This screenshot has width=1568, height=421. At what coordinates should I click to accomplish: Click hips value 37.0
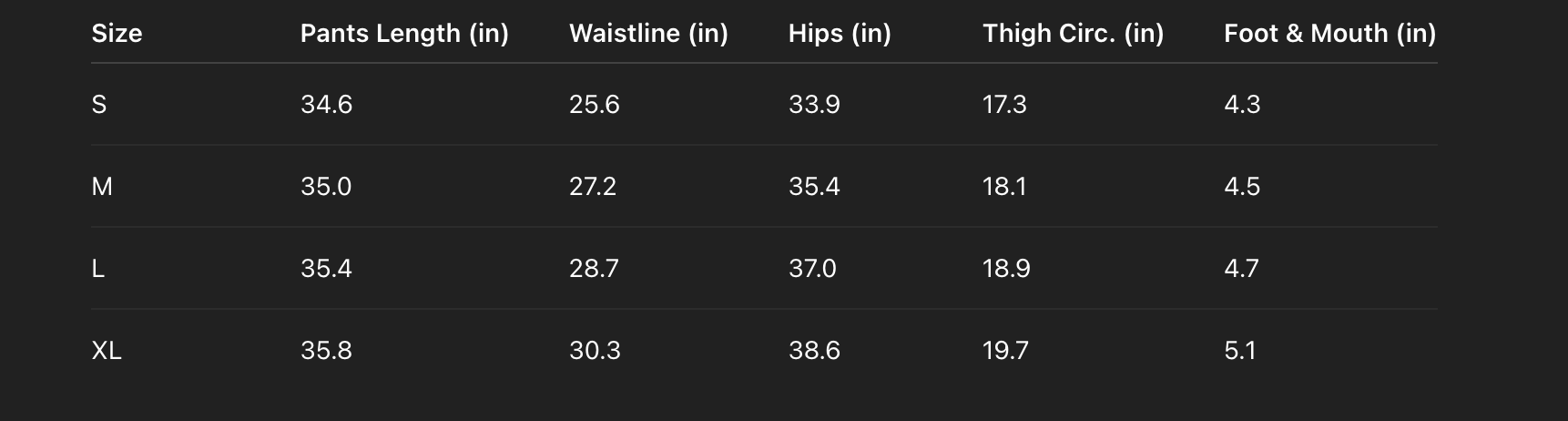click(x=812, y=269)
